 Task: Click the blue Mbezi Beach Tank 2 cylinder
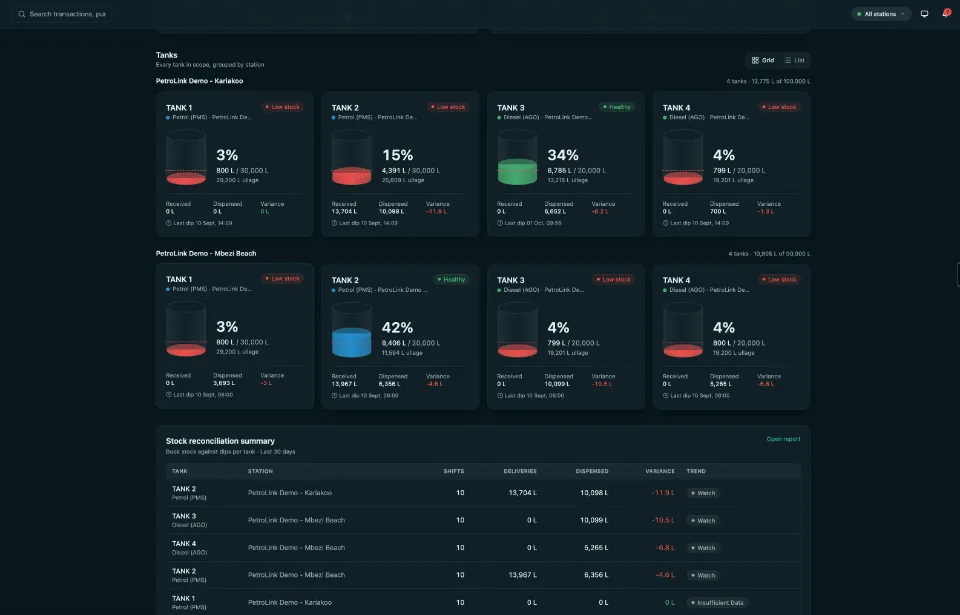coord(351,330)
